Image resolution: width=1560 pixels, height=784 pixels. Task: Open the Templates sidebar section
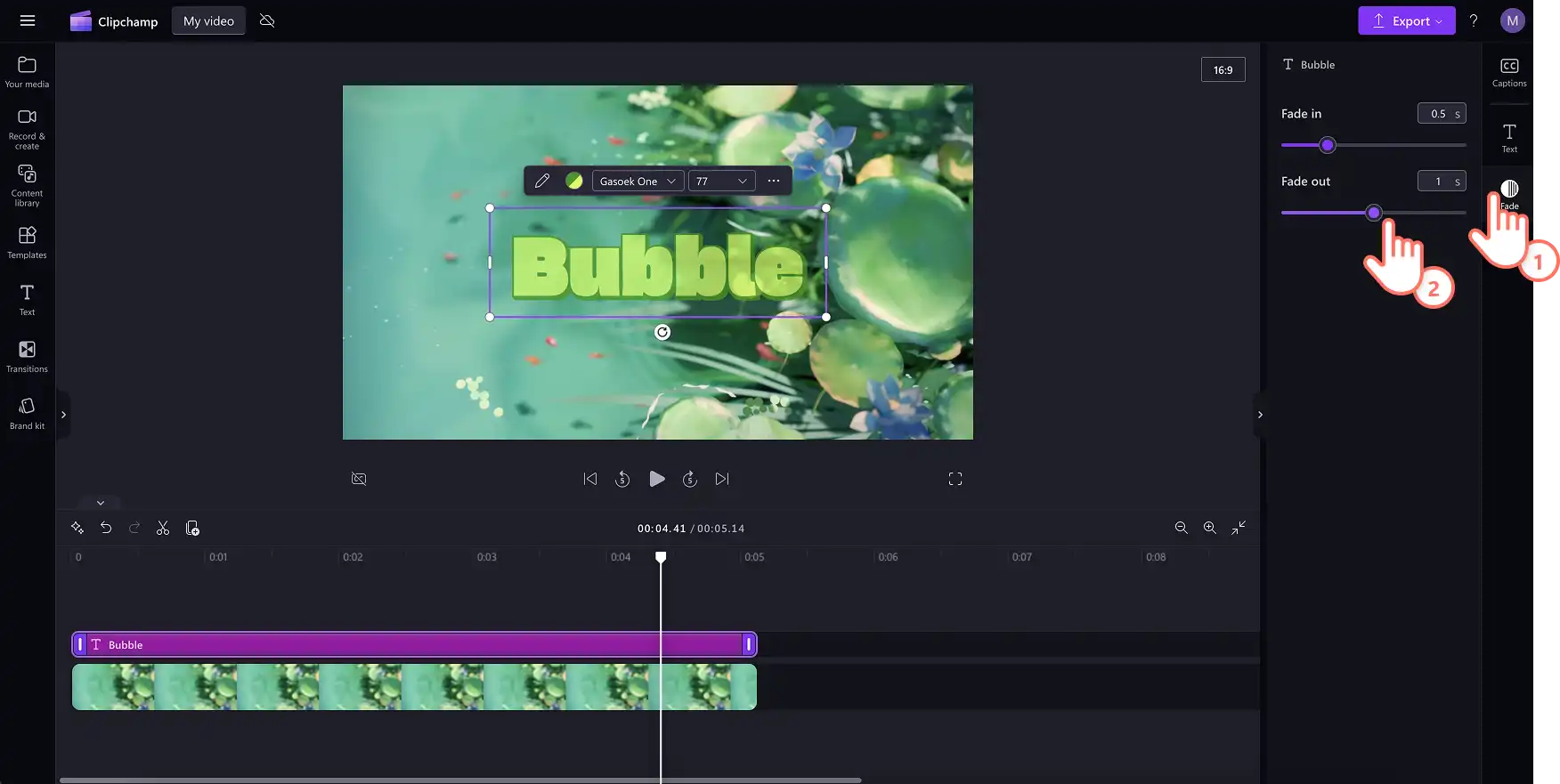[x=27, y=242]
